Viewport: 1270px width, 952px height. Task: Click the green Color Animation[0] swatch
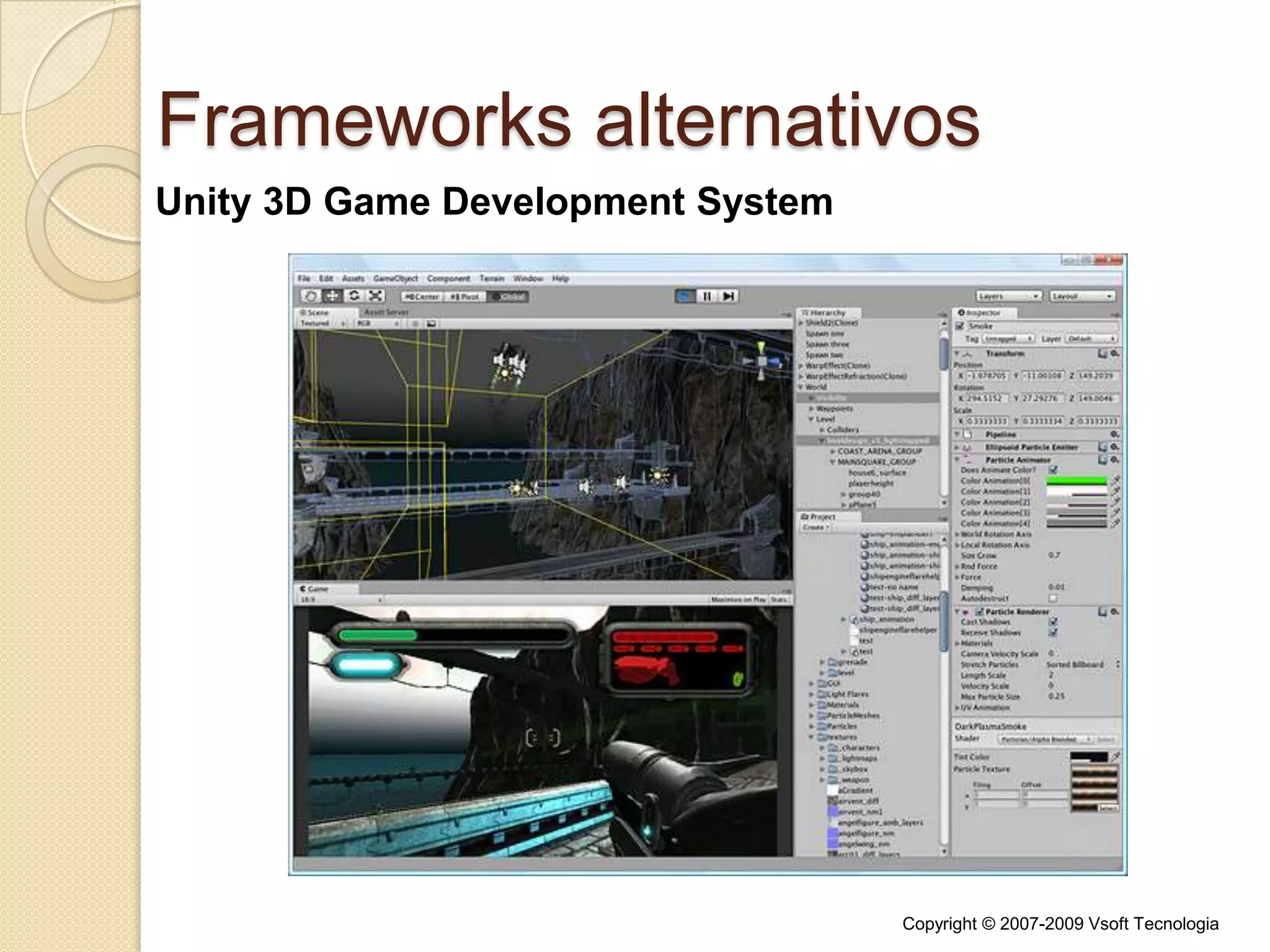click(x=1076, y=480)
